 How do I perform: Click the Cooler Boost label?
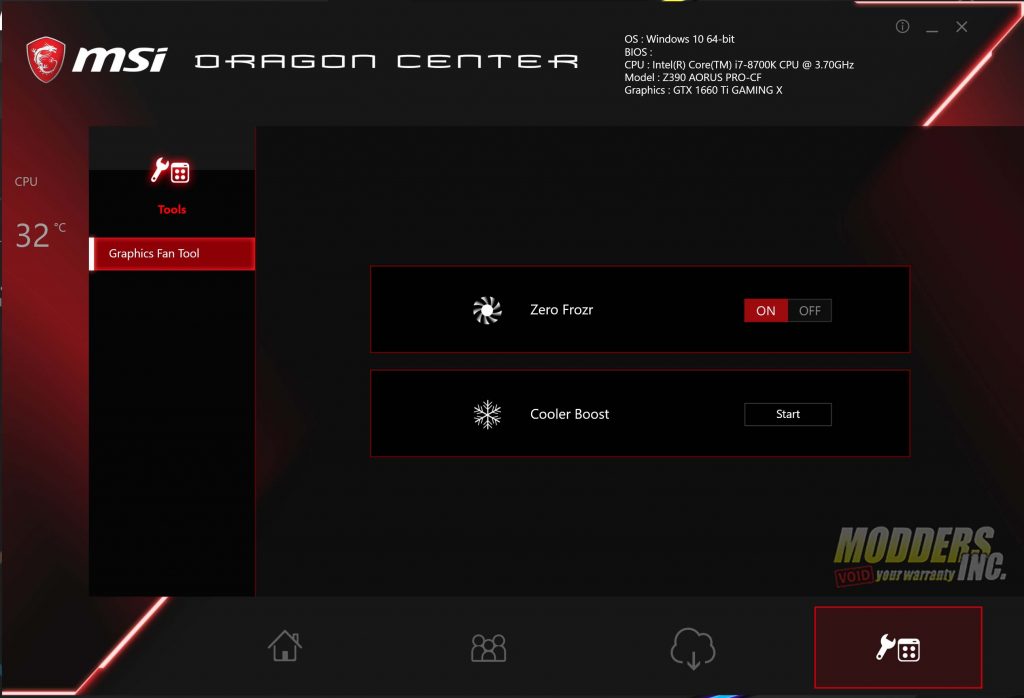[569, 414]
